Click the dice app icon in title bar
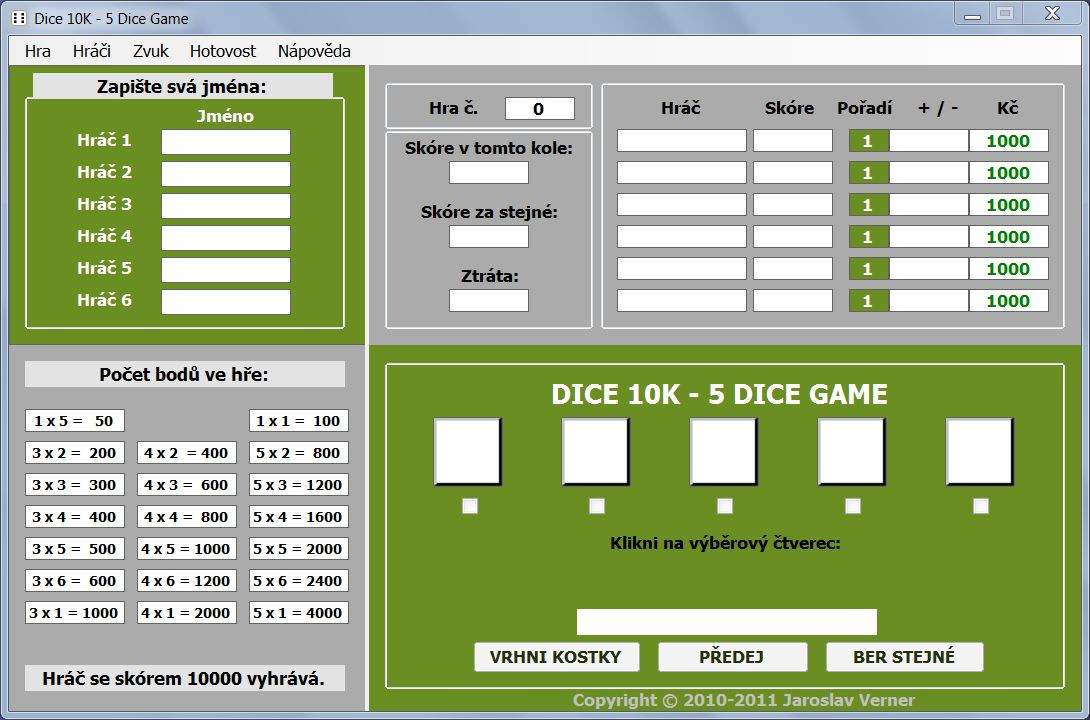 (19, 18)
